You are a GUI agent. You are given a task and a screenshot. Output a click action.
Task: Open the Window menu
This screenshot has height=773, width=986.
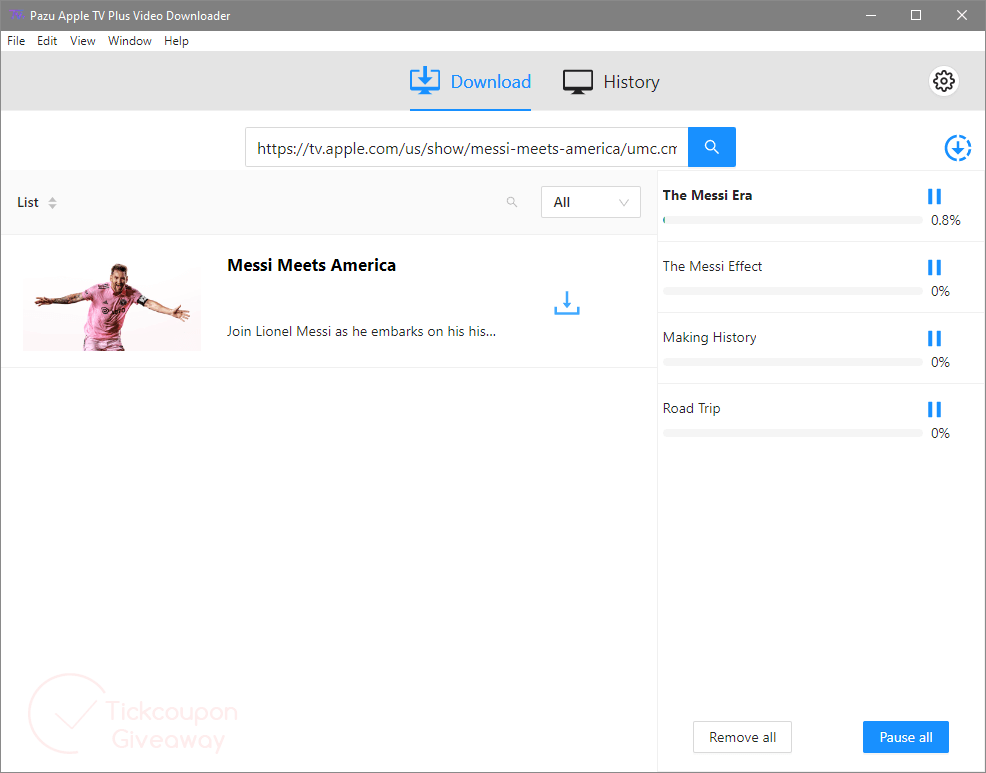(x=130, y=41)
